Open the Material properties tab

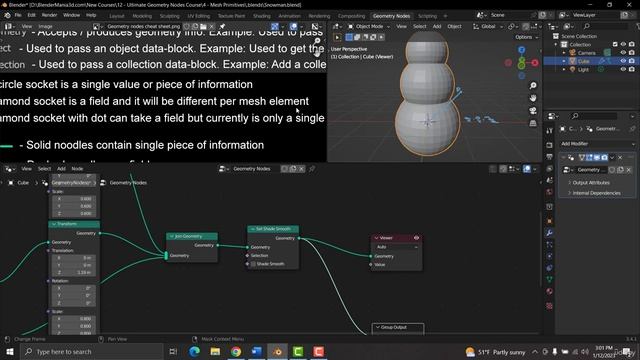click(549, 291)
